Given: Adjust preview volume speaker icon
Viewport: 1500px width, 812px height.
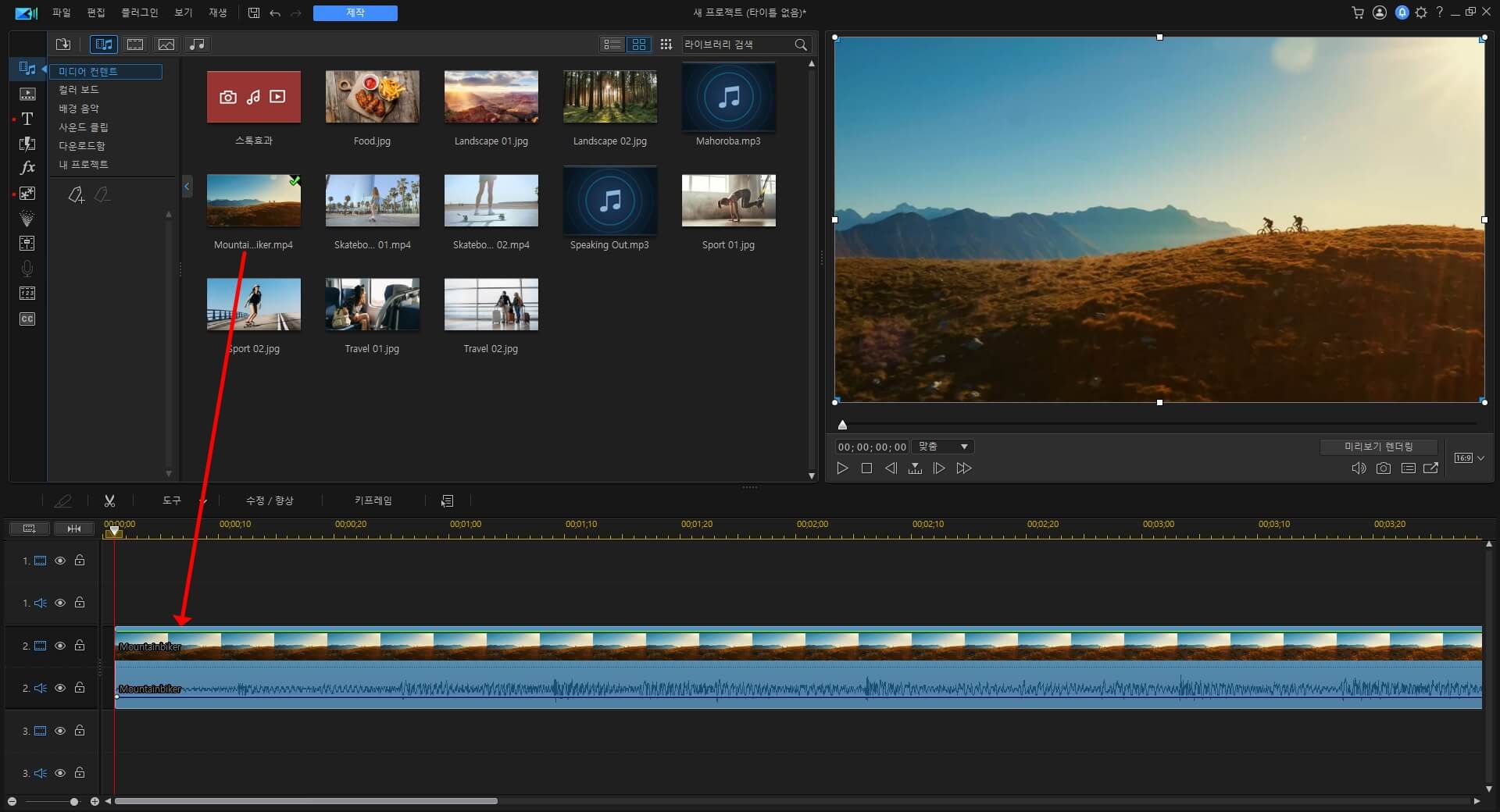Looking at the screenshot, I should [1359, 468].
